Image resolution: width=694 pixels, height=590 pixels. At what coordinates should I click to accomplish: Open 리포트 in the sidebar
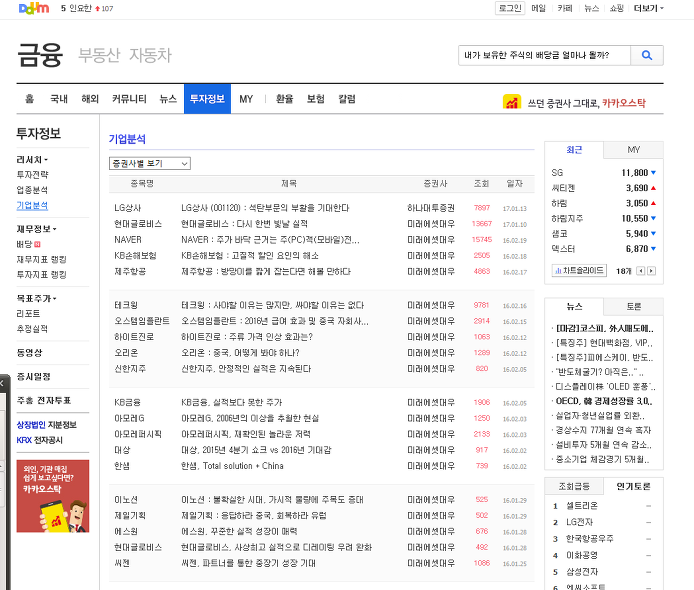[28, 313]
